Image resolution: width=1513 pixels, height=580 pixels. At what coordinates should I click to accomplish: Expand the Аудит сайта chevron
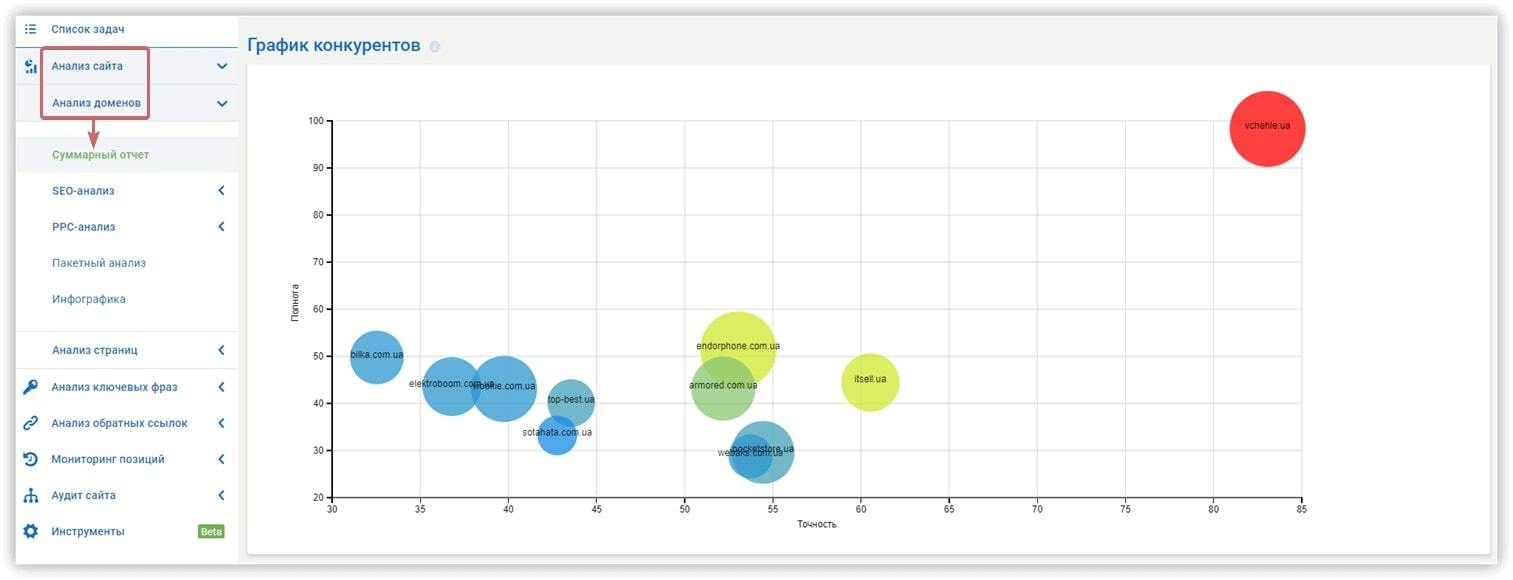tap(222, 495)
